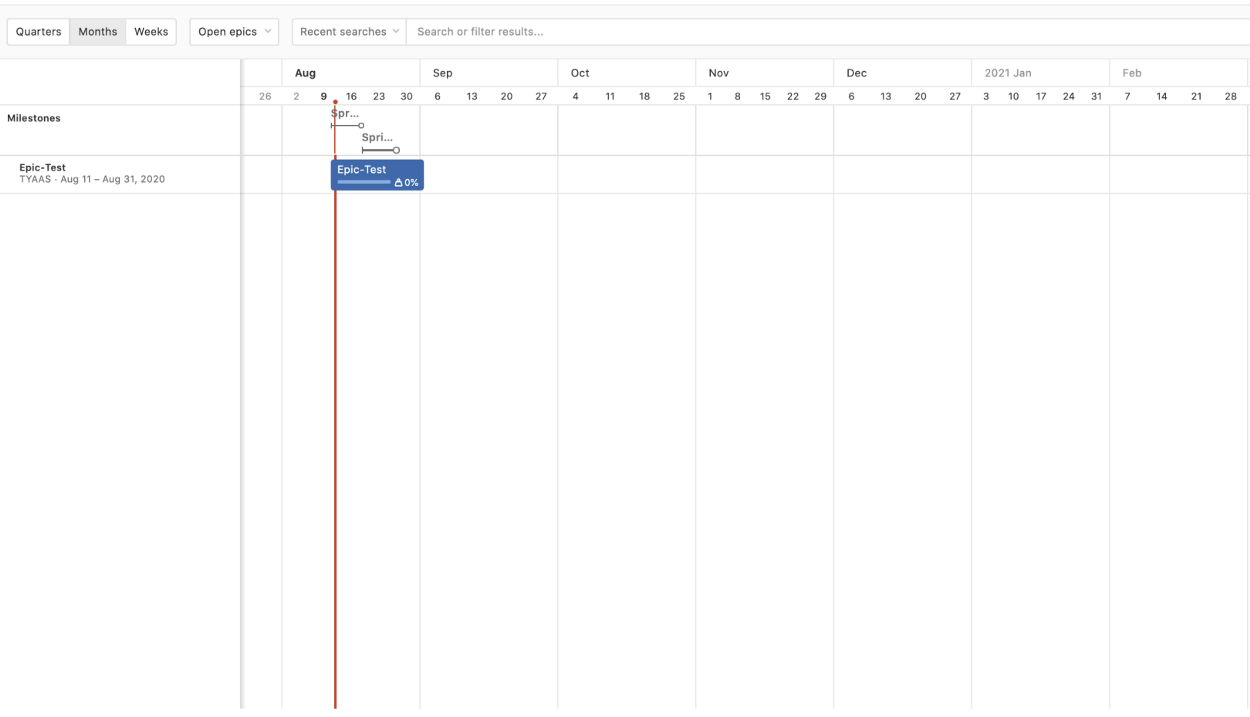1250x717 pixels.
Task: Click the 2021 Jan month header
Action: point(1007,73)
